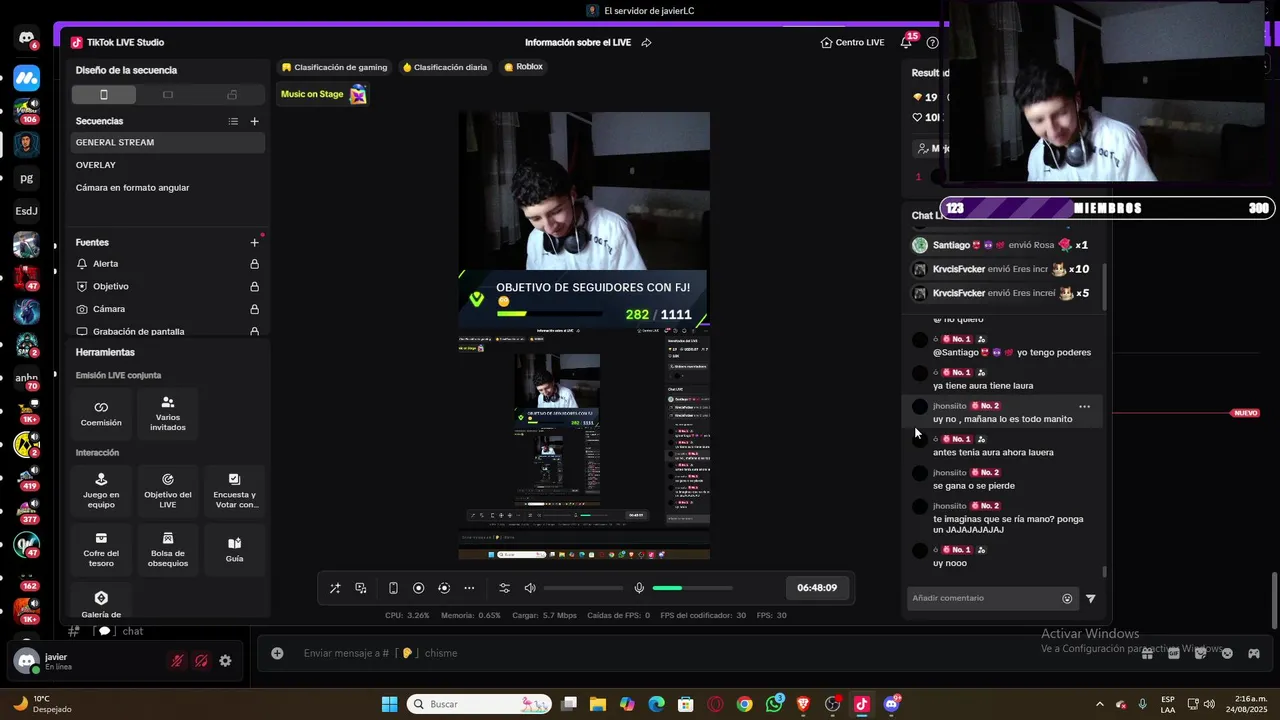Select the landscape layout button
Viewport: 1280px width, 720px height.
[x=168, y=95]
